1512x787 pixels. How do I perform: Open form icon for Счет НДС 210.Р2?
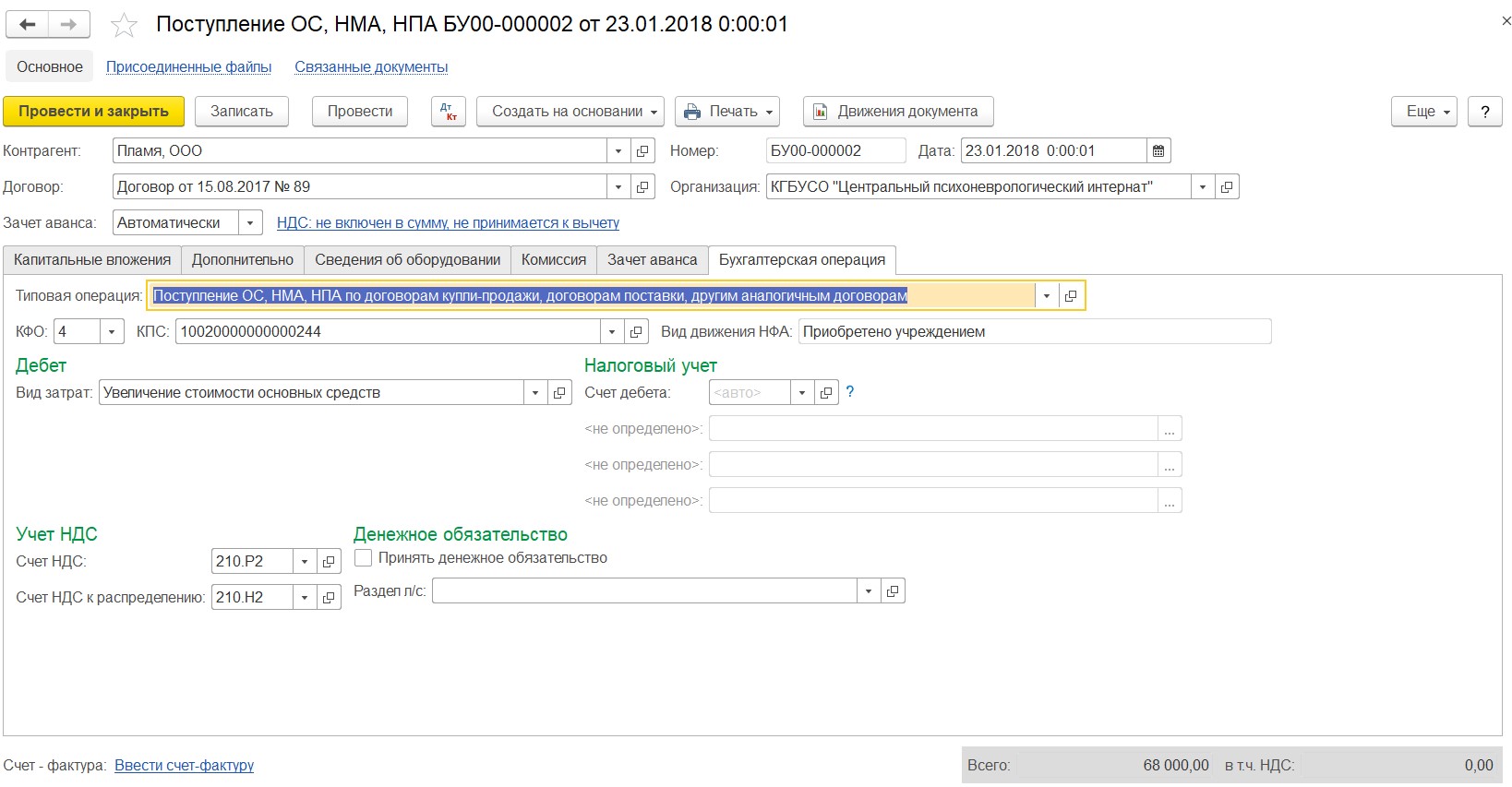329,561
